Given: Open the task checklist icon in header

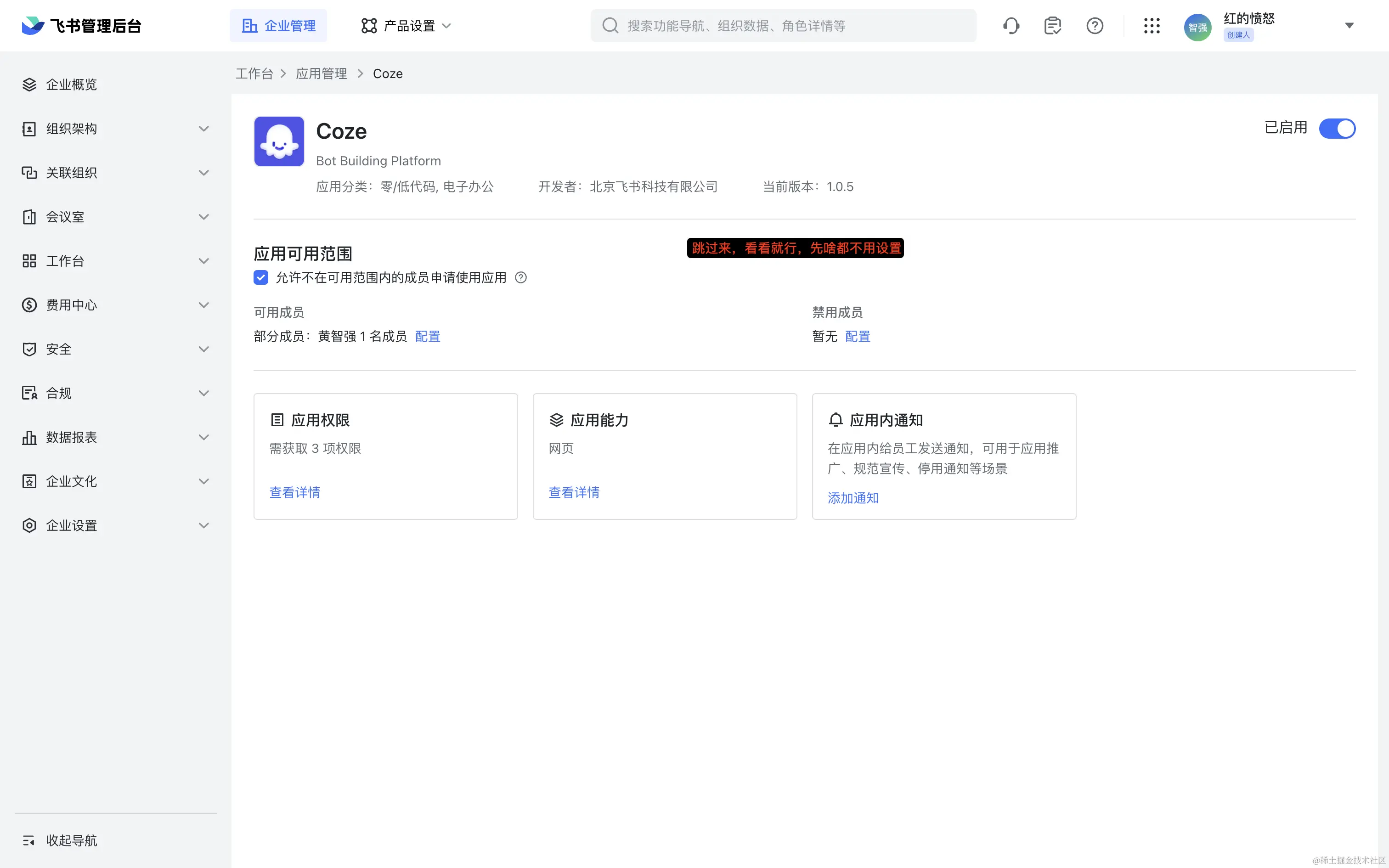Looking at the screenshot, I should [x=1052, y=26].
